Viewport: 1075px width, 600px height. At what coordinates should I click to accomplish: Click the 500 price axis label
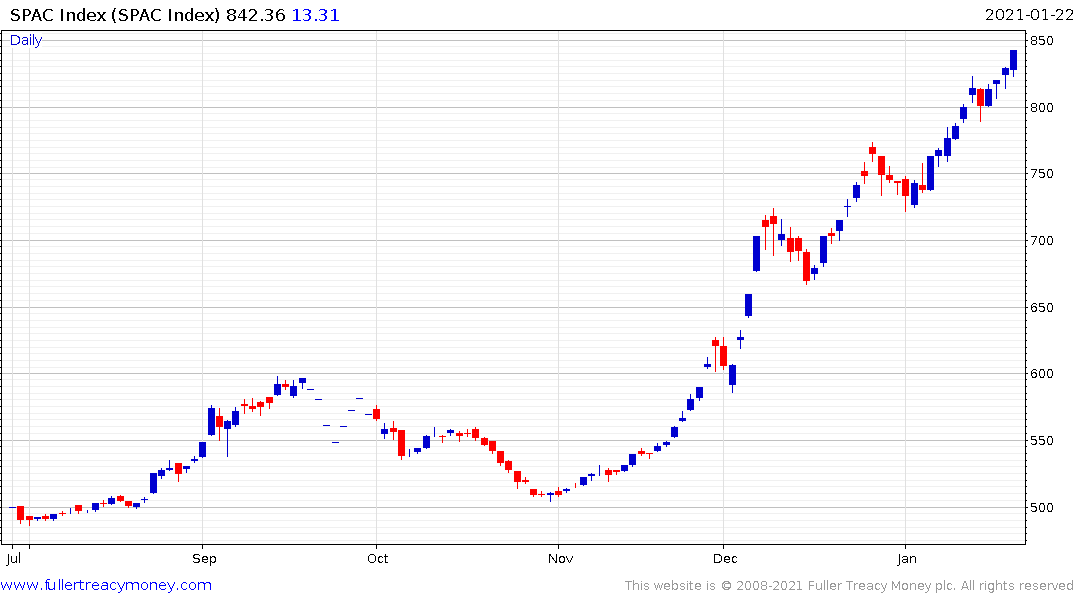tap(1041, 507)
